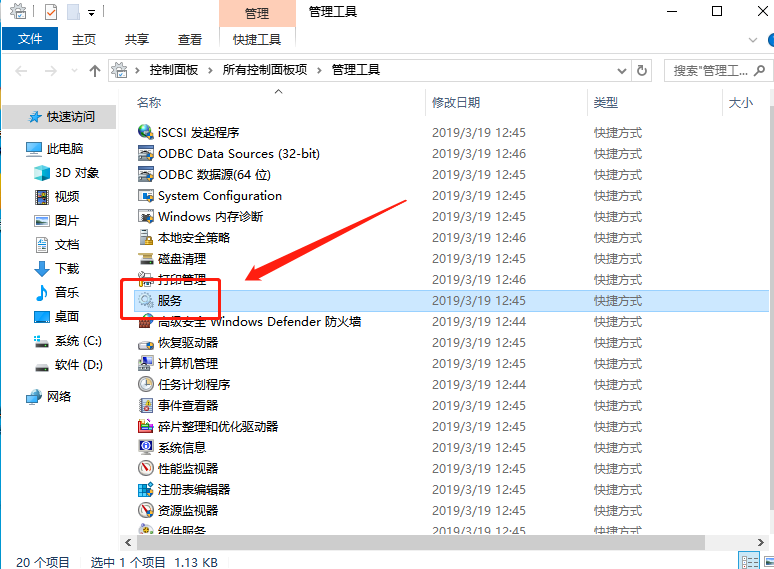Click the 搜索"管理工具" search box

click(710, 71)
